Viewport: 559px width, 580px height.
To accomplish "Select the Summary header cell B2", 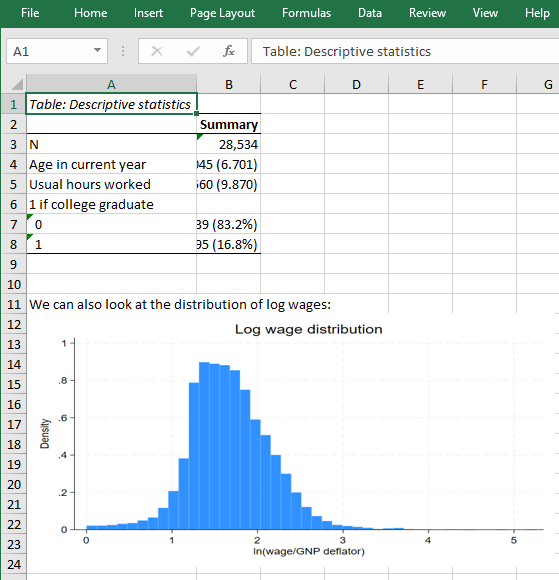I will pos(229,124).
